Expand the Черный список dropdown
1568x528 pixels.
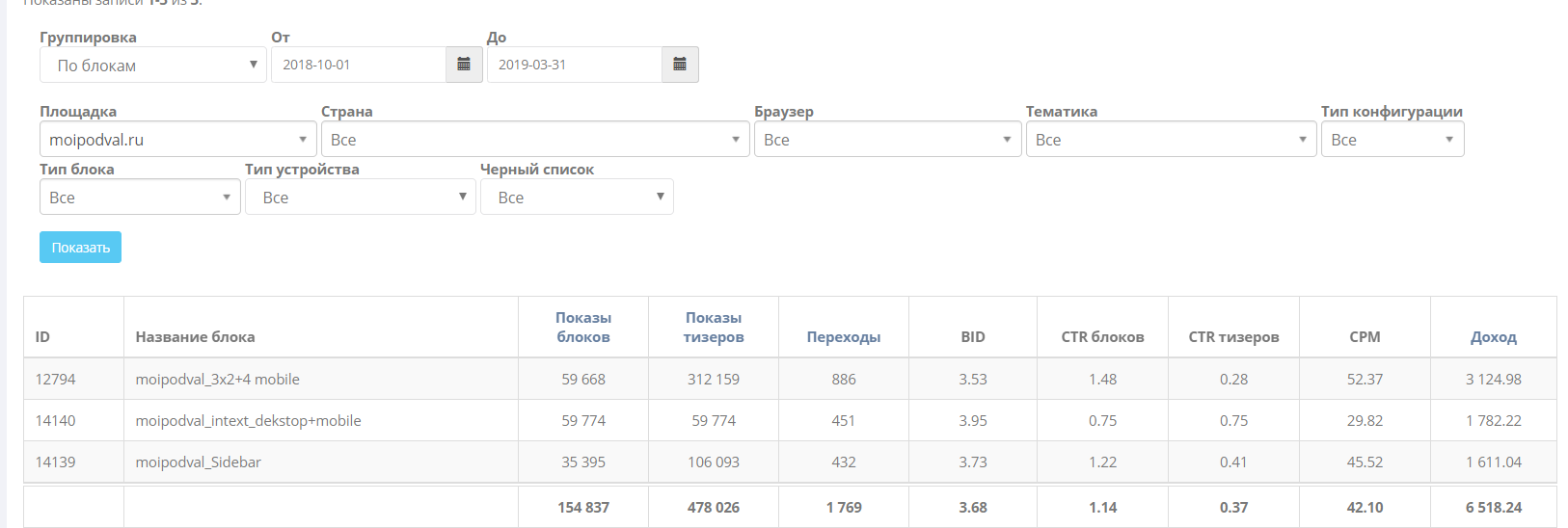pyautogui.click(x=576, y=198)
